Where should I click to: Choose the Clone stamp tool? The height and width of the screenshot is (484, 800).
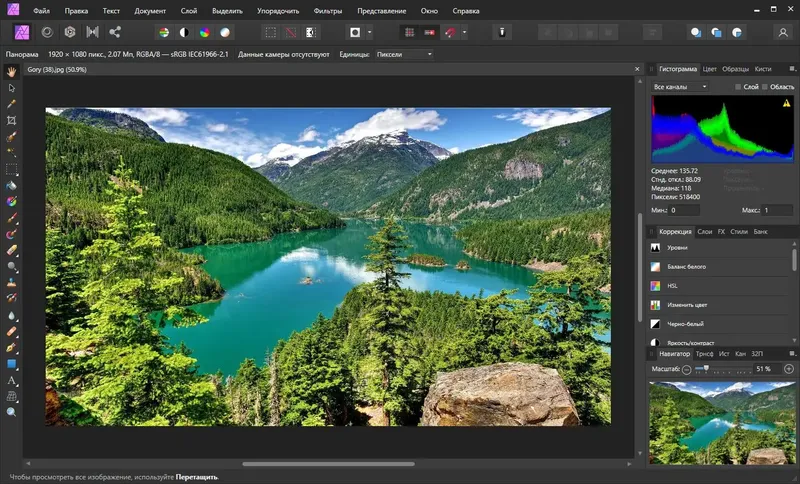pyautogui.click(x=11, y=282)
